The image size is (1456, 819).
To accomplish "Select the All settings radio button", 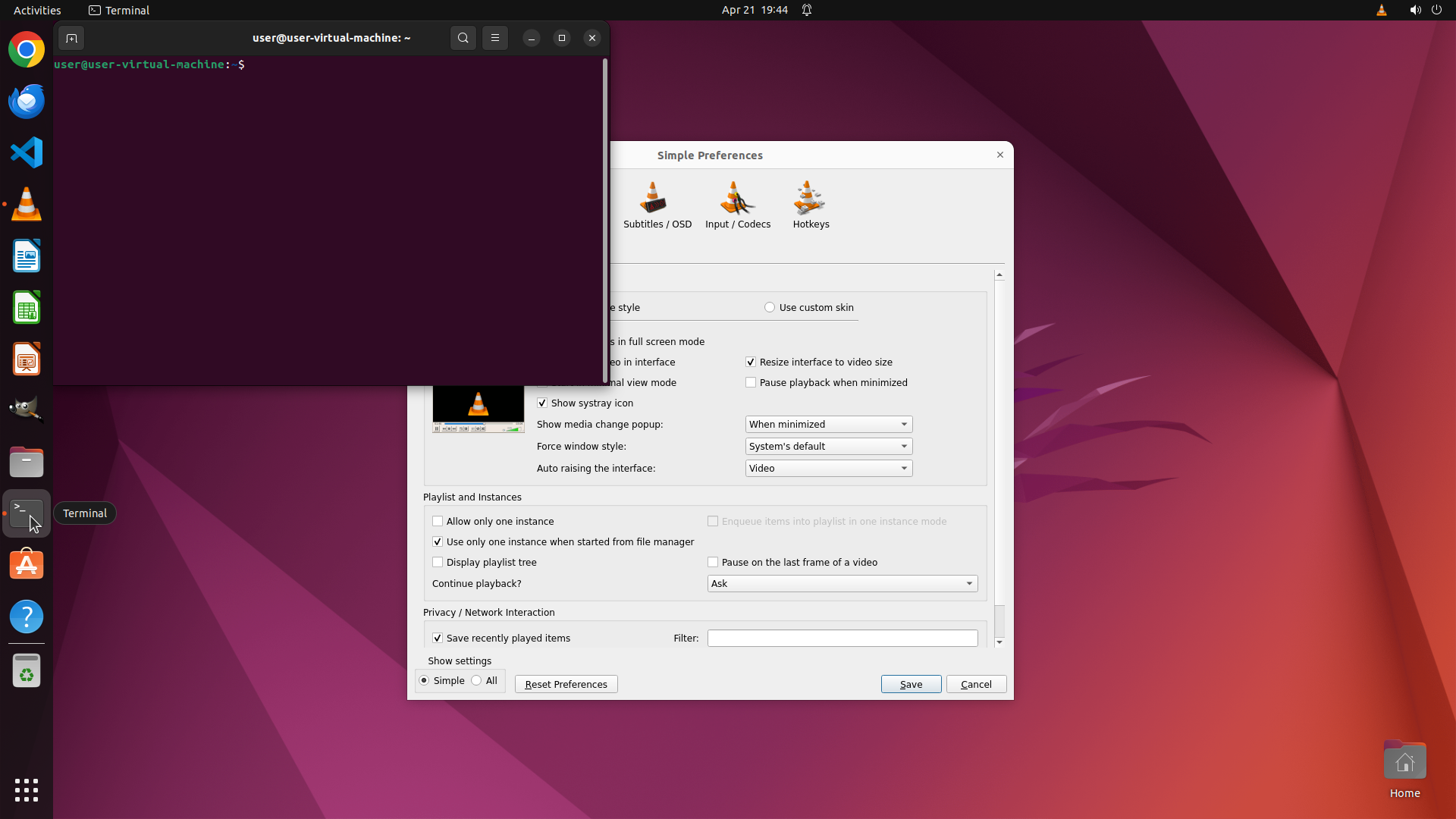I will tap(476, 680).
